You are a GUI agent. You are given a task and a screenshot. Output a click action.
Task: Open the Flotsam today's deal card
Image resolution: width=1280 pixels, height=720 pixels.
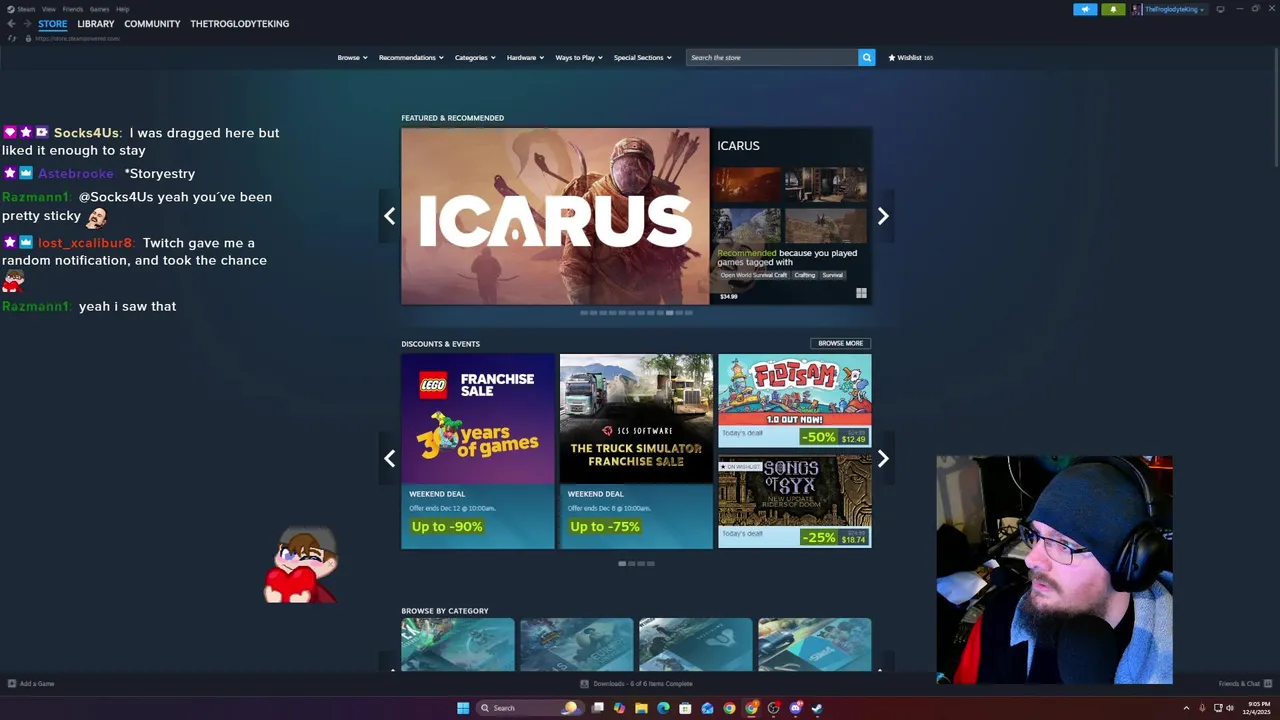(795, 400)
